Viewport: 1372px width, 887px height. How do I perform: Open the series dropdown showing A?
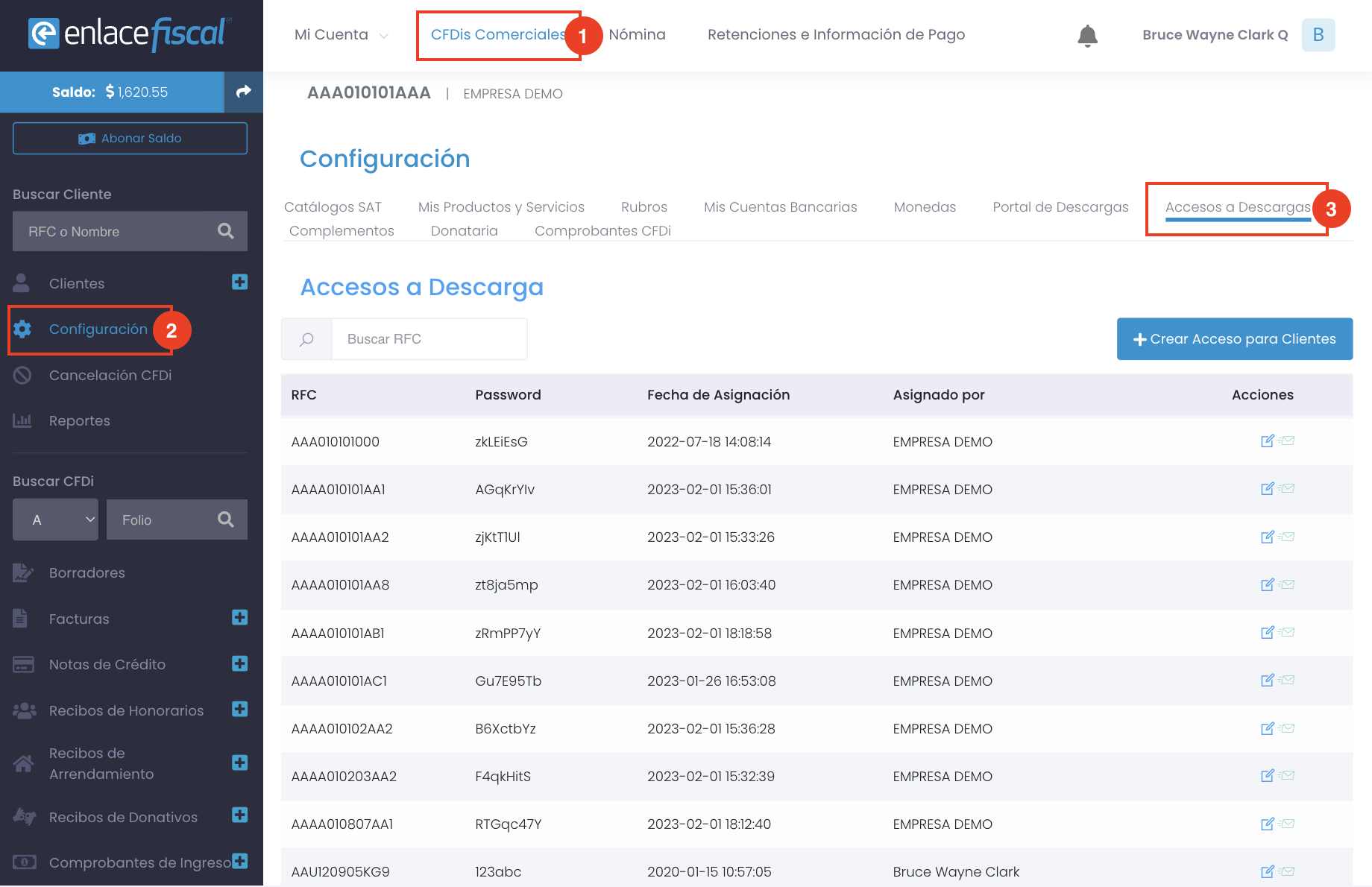pos(55,520)
